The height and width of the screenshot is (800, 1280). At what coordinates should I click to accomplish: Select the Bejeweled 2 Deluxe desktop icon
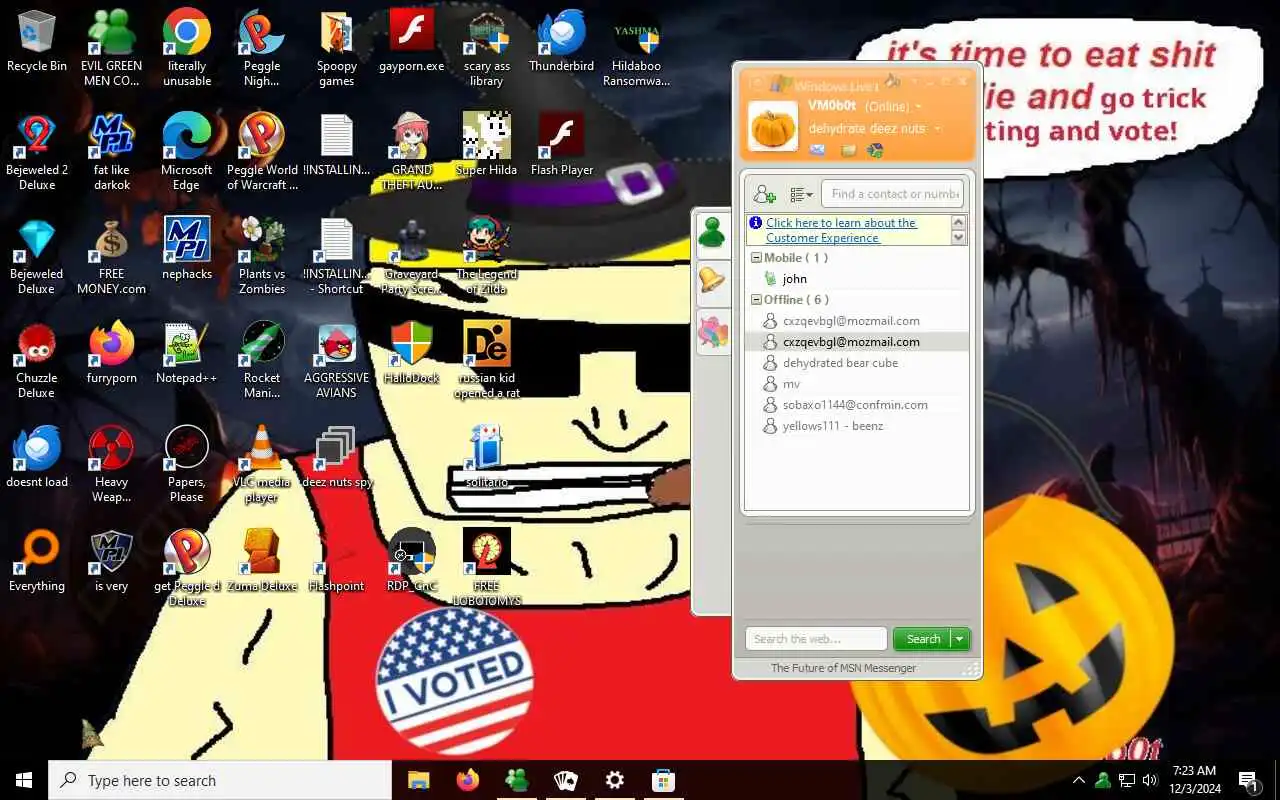tap(37, 152)
